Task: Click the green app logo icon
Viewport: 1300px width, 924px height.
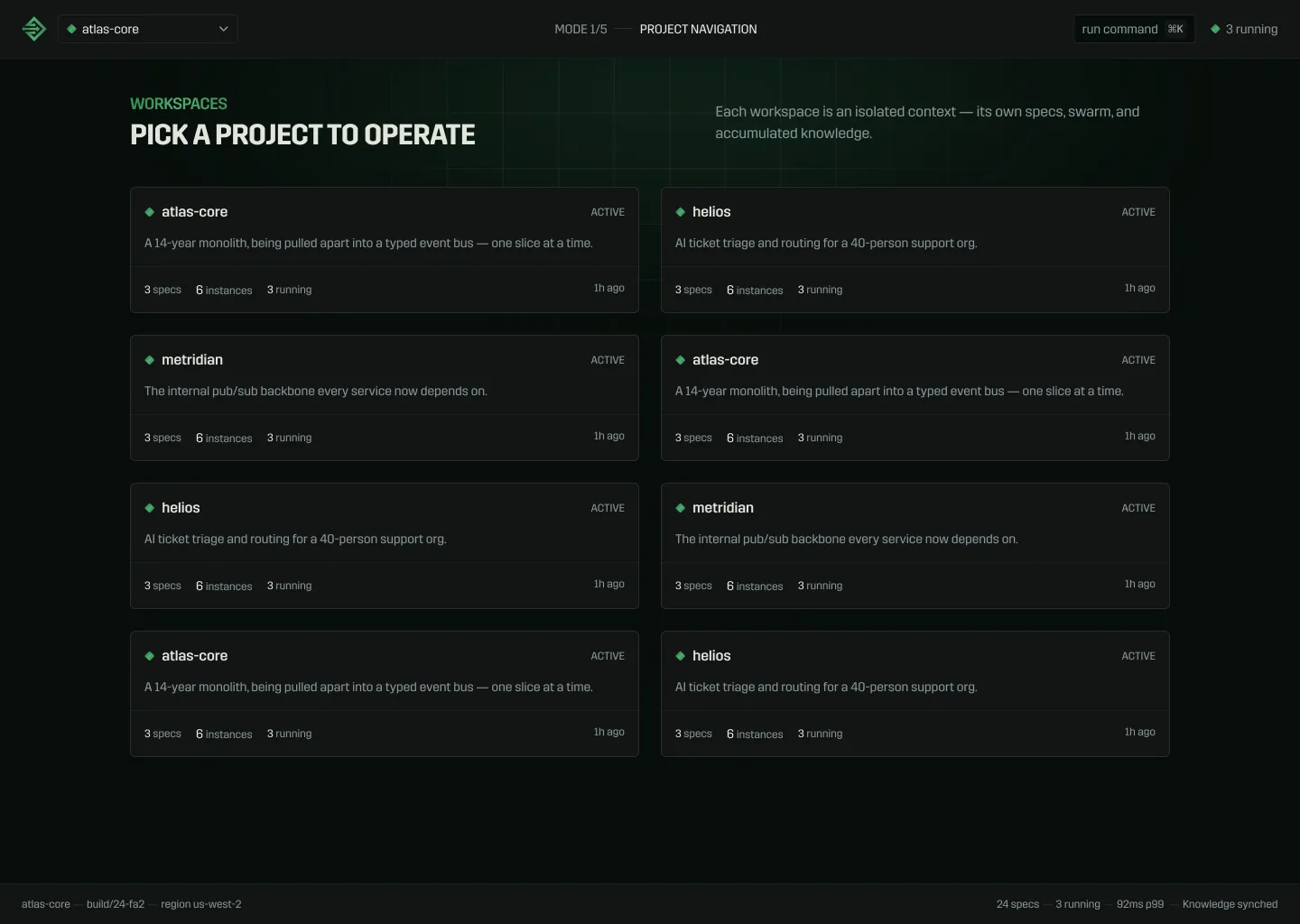Action: point(34,29)
